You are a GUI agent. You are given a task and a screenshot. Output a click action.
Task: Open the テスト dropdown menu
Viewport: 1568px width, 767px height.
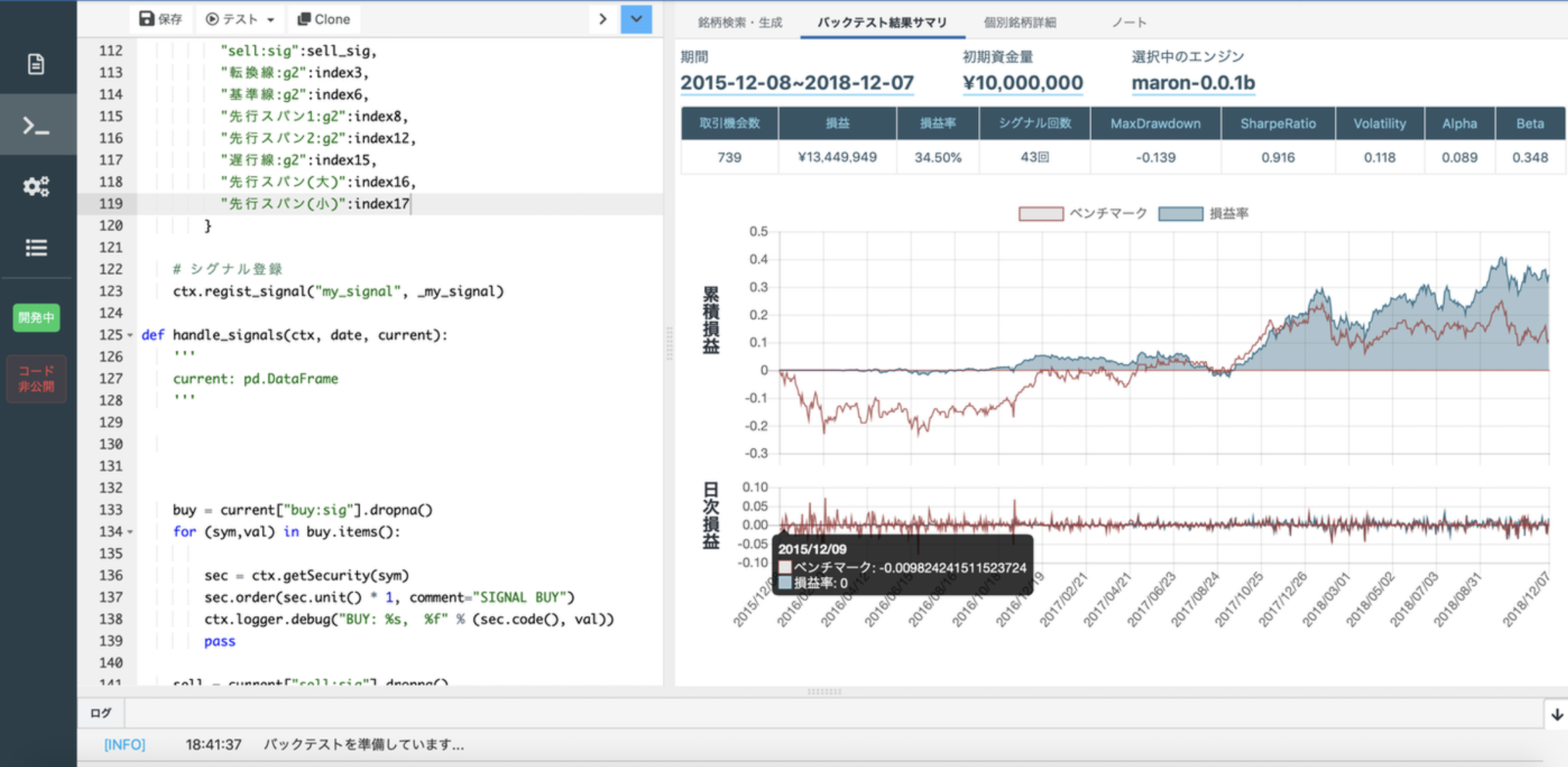[240, 19]
